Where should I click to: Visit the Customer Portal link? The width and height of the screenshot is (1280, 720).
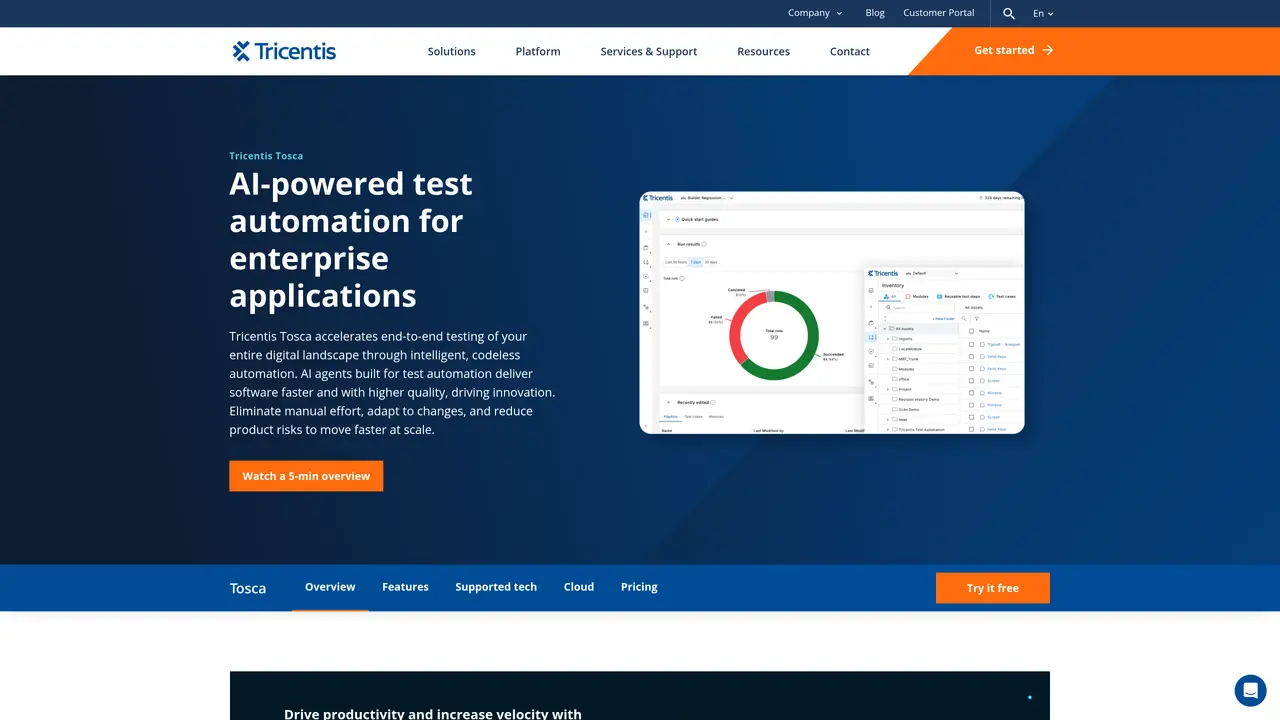(939, 13)
